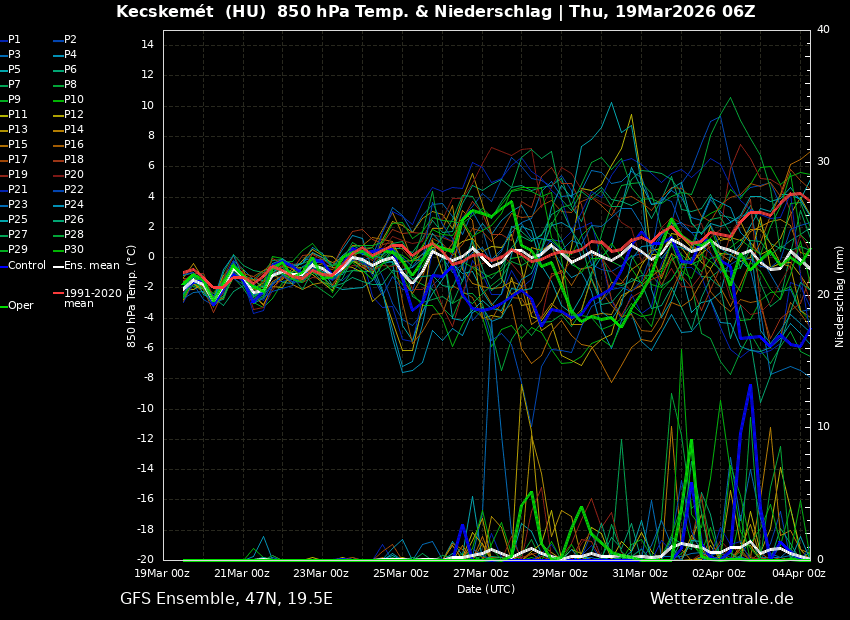Click the 27Mar 00z date tick label
850x620 pixels.
tap(481, 574)
